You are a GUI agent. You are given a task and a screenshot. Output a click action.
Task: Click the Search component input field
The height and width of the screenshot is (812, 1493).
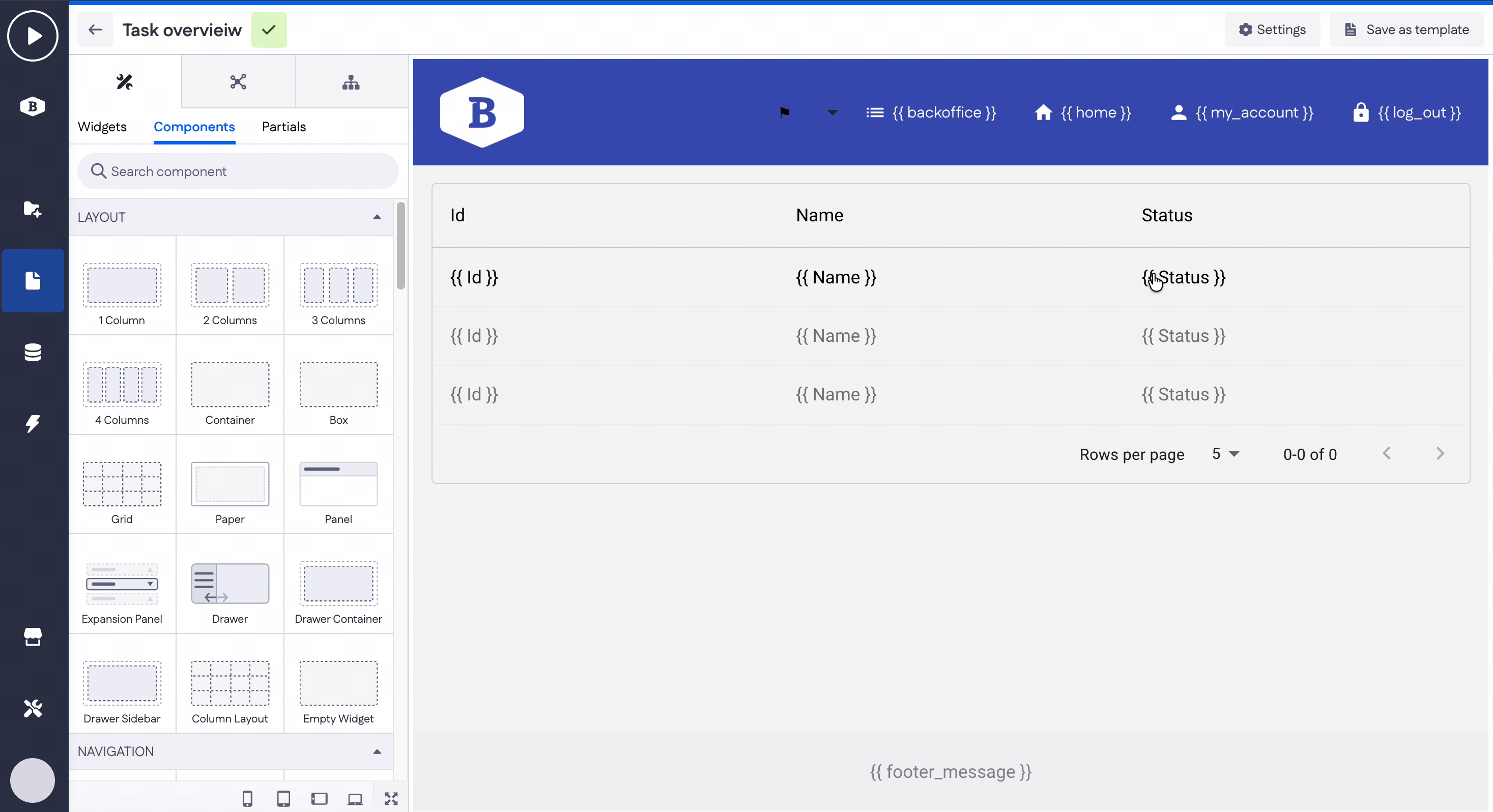point(238,171)
